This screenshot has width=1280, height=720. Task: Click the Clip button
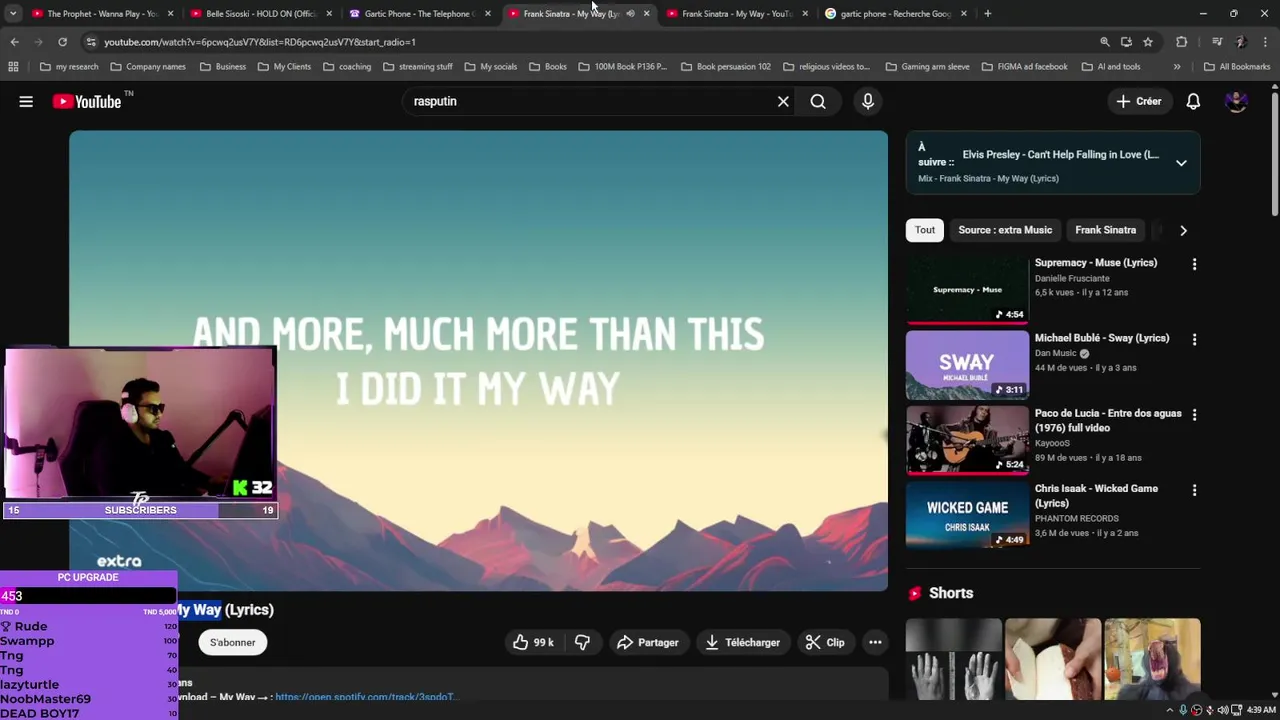coord(825,642)
